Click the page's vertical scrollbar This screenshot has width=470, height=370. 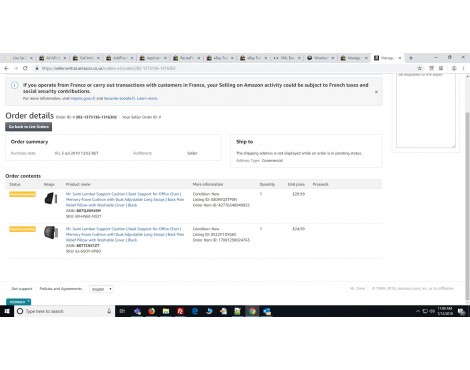467,207
